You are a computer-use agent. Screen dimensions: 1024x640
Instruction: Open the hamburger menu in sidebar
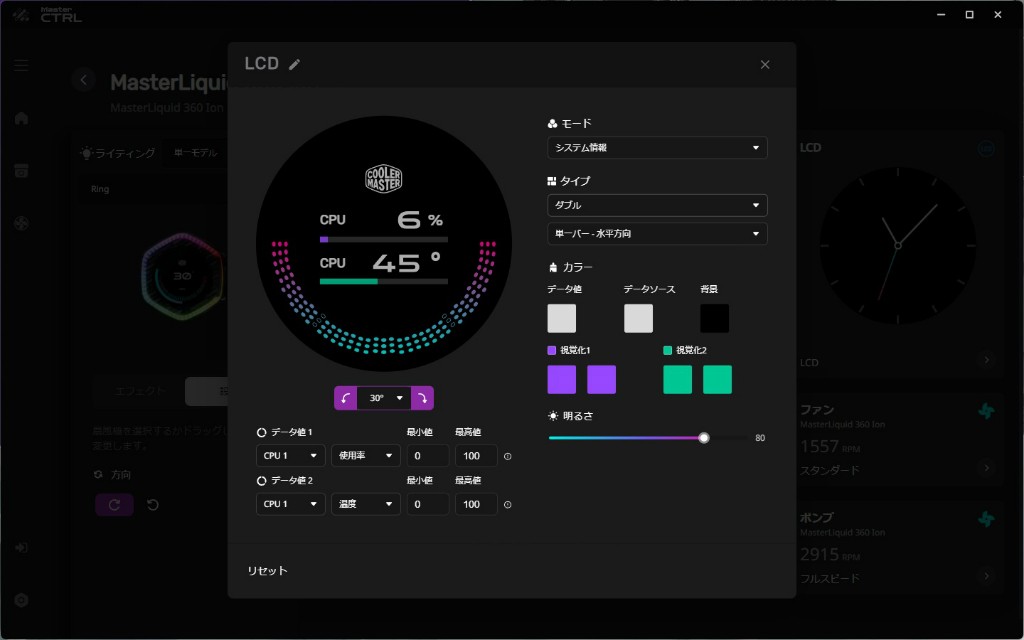[x=21, y=65]
